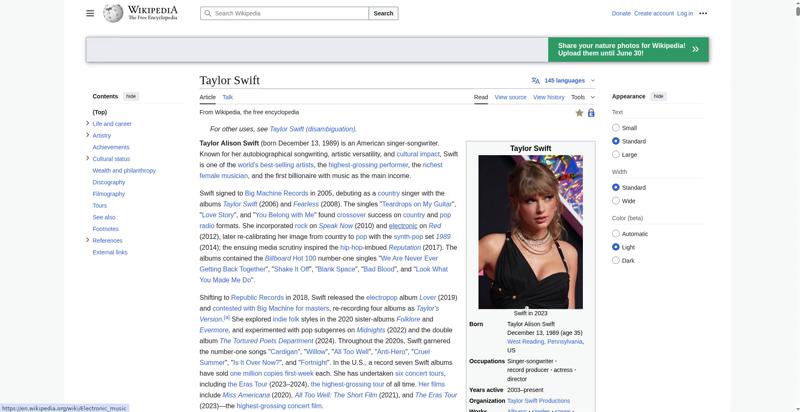Open the Billboard Hot 100 link
Viewport: 800px width, 412px height.
coord(290,259)
